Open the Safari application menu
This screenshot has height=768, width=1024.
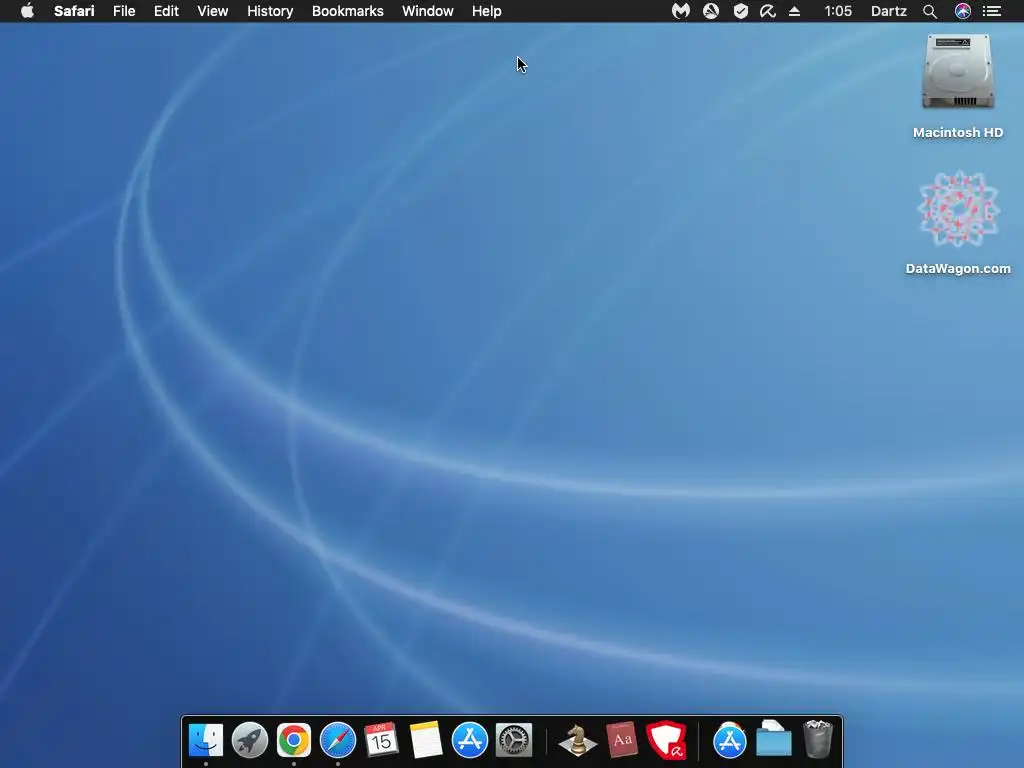[74, 11]
